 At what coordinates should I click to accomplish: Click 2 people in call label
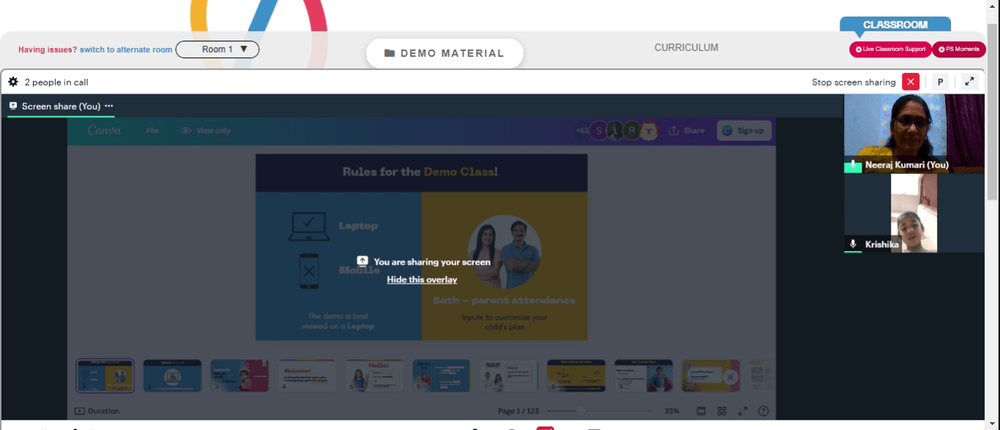coord(56,82)
